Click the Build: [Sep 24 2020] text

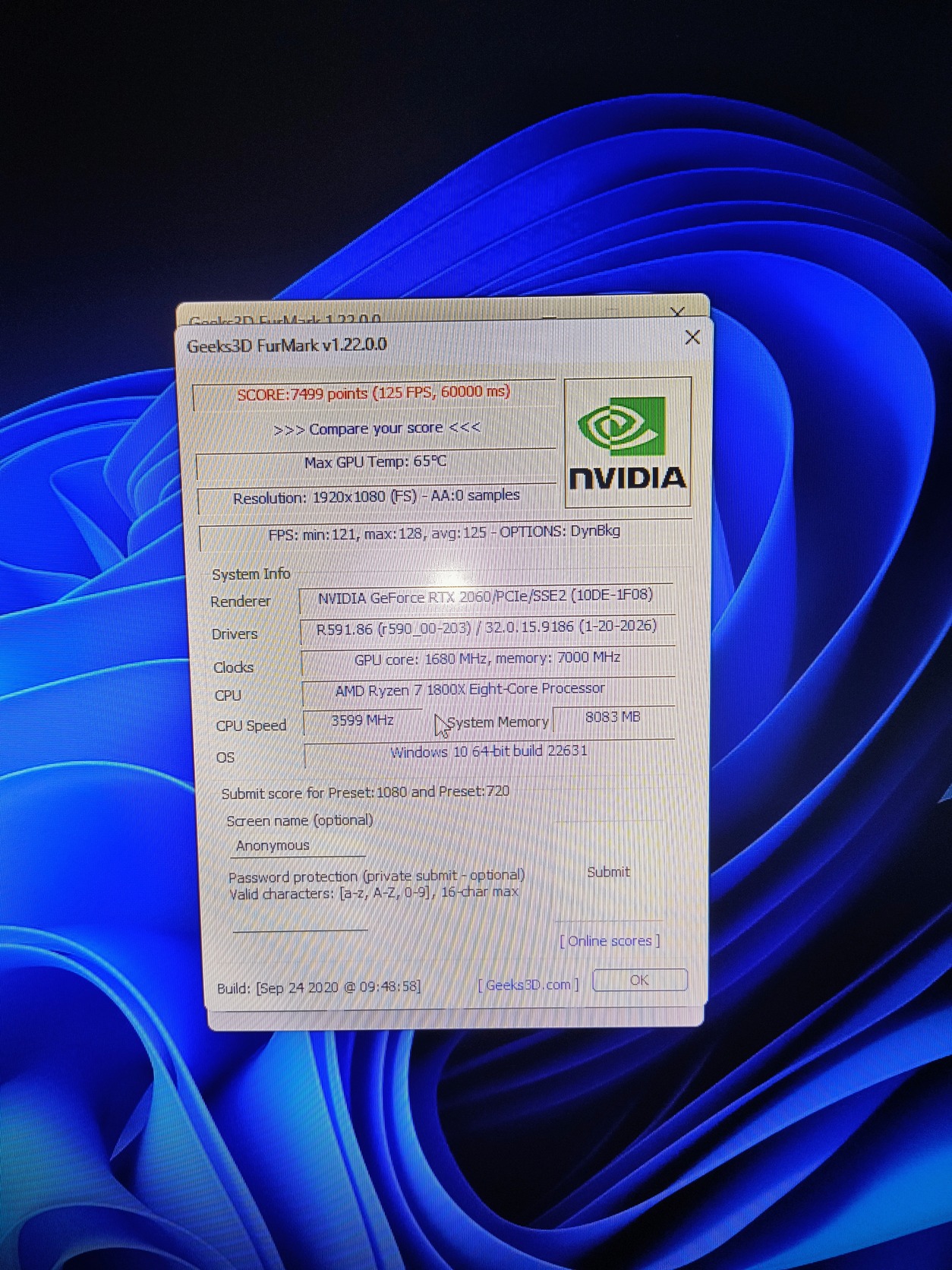(x=319, y=987)
